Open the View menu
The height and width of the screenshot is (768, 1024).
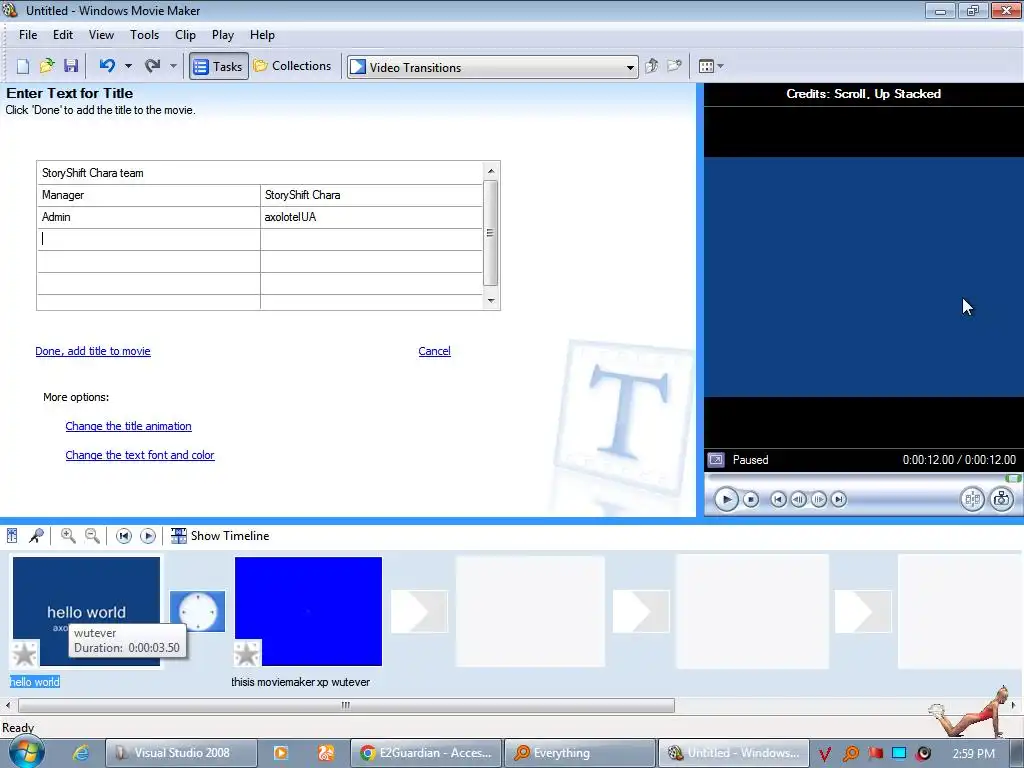point(101,35)
